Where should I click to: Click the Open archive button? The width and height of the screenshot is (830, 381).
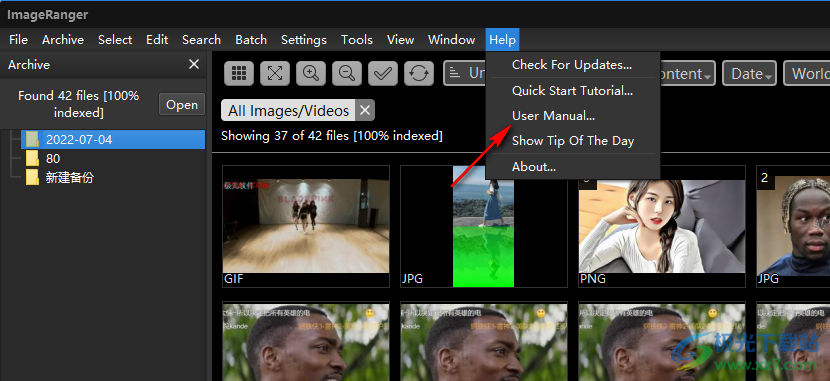[x=182, y=104]
